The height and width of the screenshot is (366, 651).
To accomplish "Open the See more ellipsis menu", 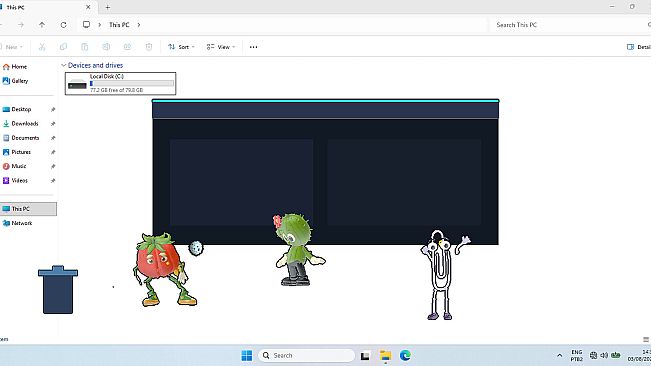I will point(253,47).
